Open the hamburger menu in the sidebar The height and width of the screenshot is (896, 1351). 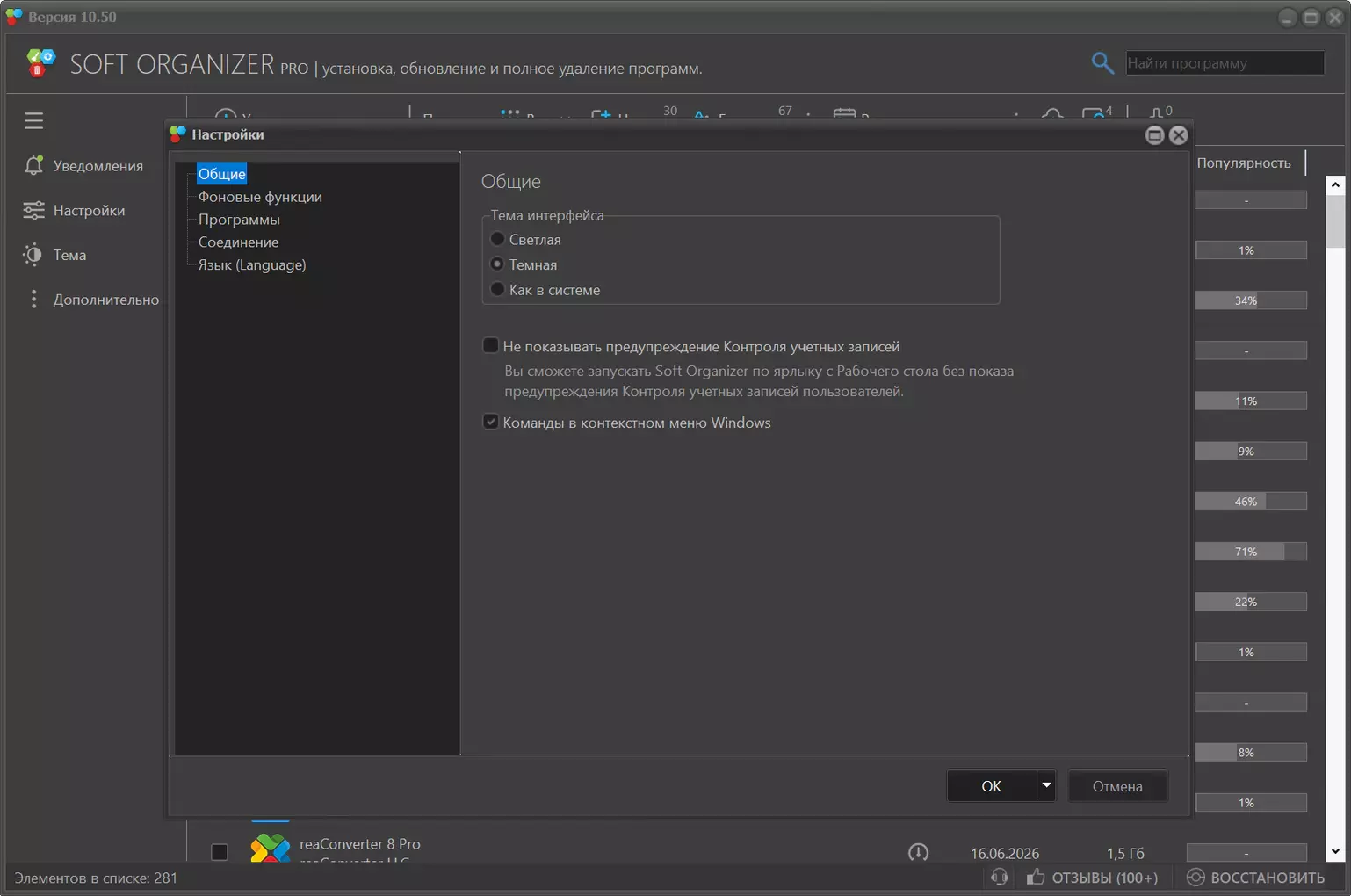[x=34, y=120]
